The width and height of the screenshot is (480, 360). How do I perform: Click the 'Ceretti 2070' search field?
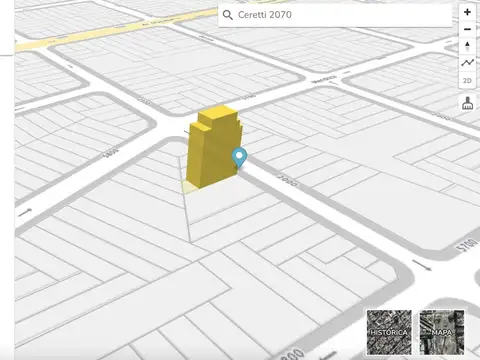(335, 15)
